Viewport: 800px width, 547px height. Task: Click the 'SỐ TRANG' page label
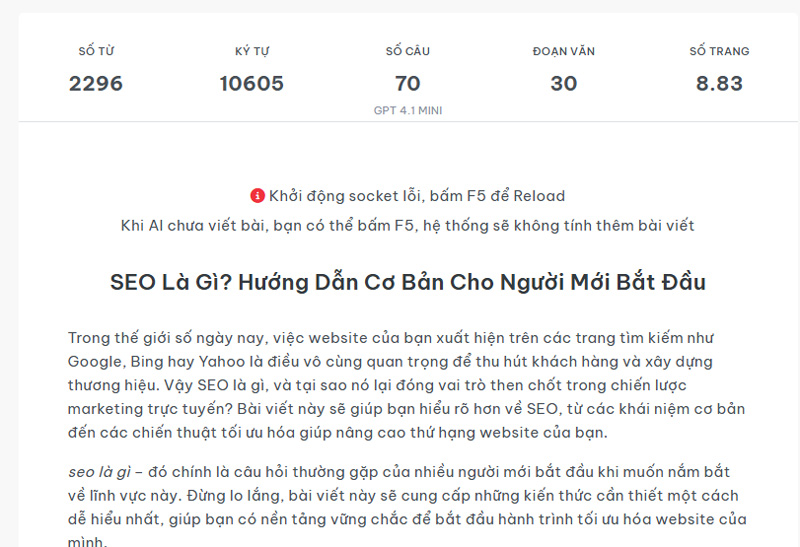pos(719,51)
